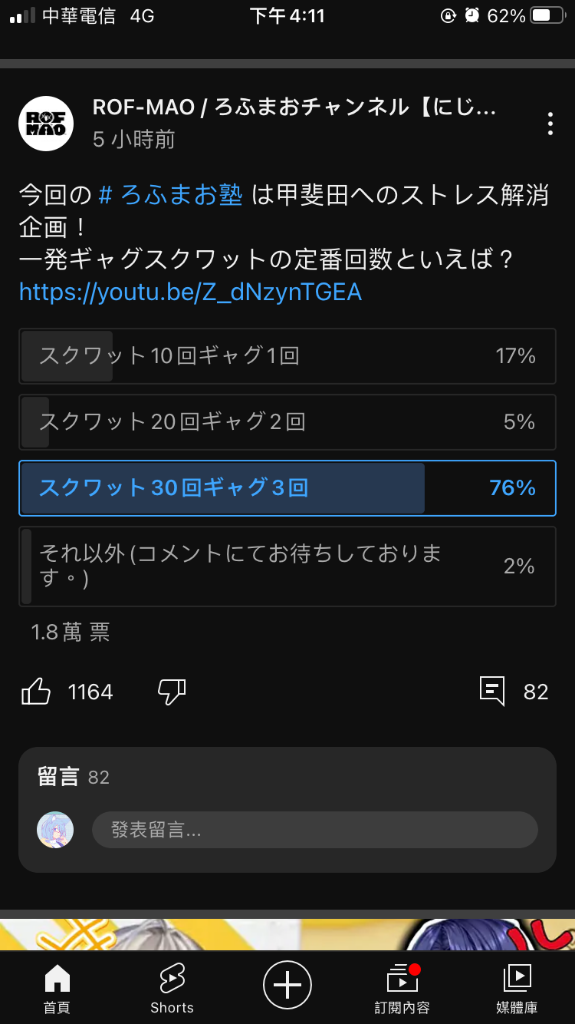Tap the #ろふまお塾 hashtag
The height and width of the screenshot is (1024, 575).
[x=171, y=195]
